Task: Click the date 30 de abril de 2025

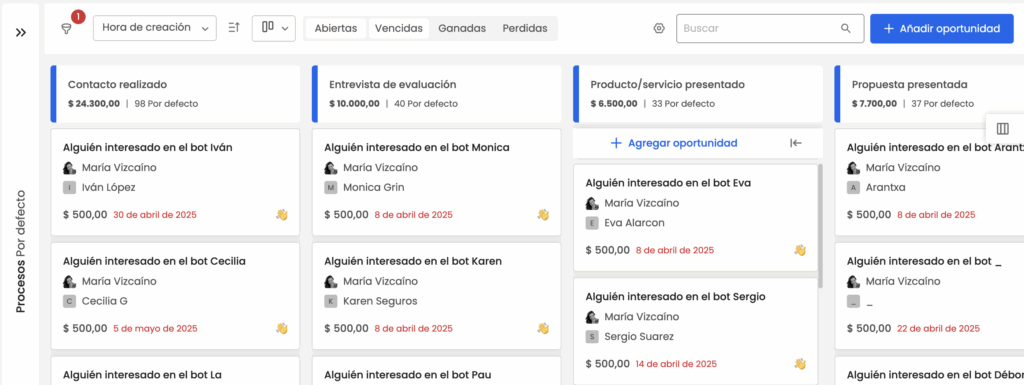Action: 155,215
